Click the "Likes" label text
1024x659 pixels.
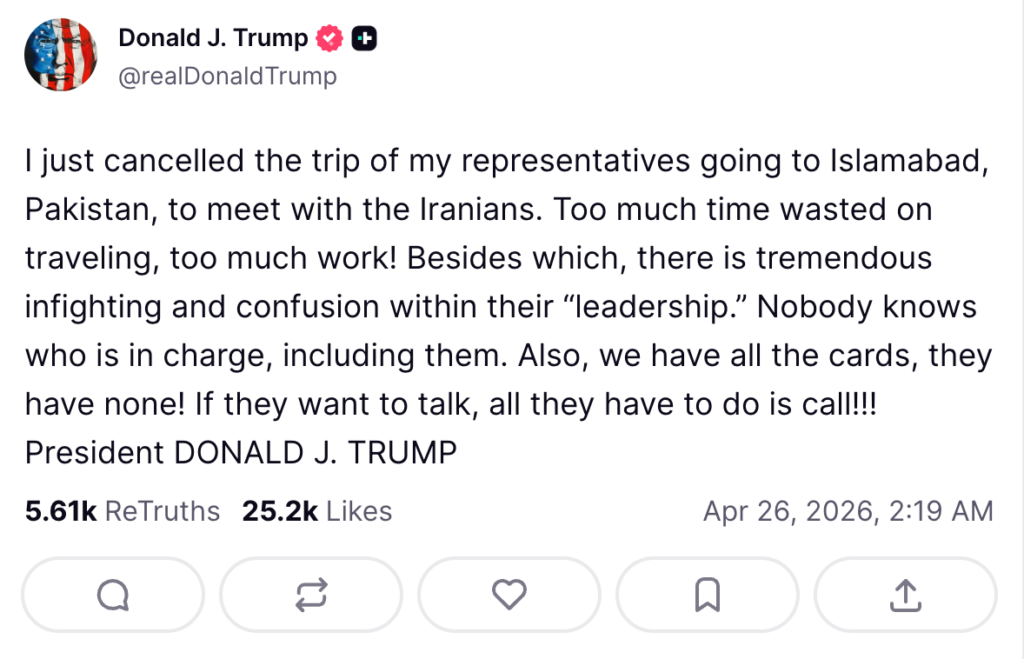(x=359, y=511)
